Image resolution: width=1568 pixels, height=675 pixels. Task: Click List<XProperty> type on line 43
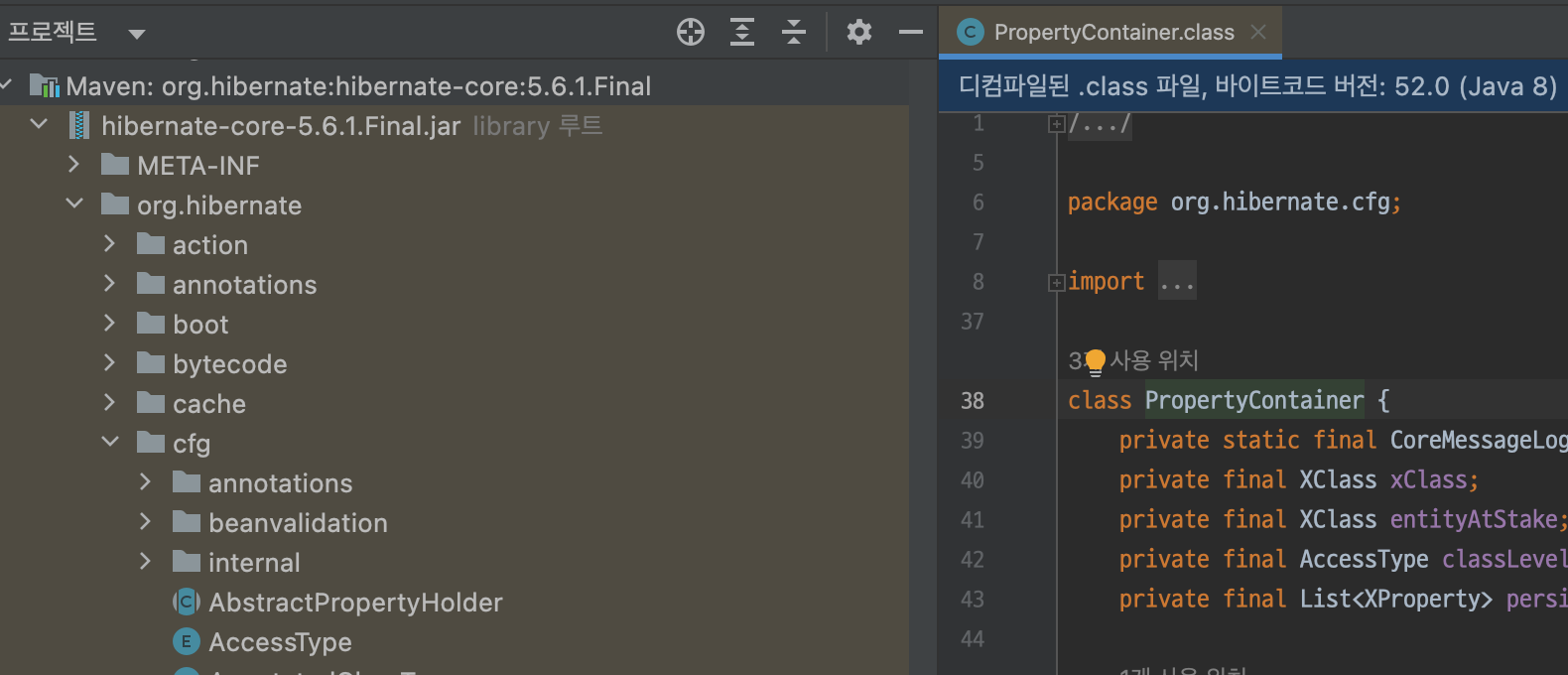click(x=1395, y=599)
